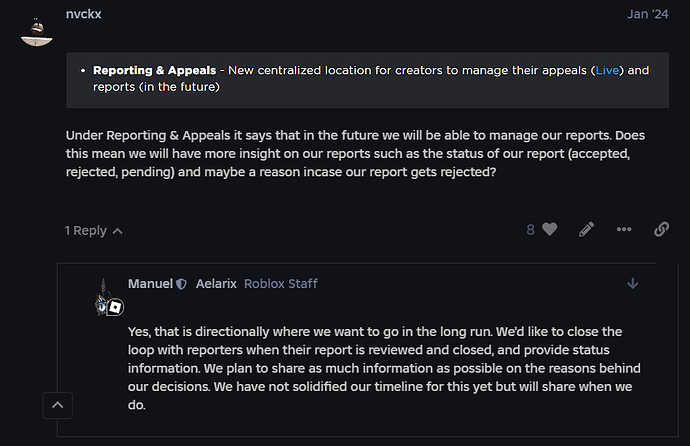
Task: Open Manuel's user profile name
Action: (x=150, y=284)
